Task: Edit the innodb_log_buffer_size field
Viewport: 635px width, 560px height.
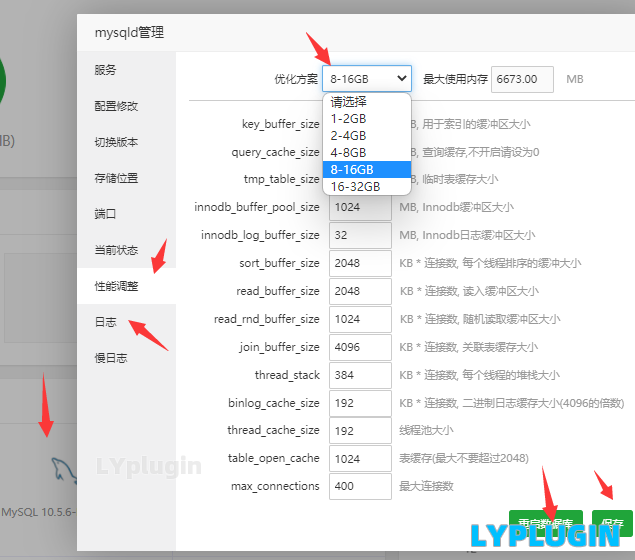Action: pos(360,235)
